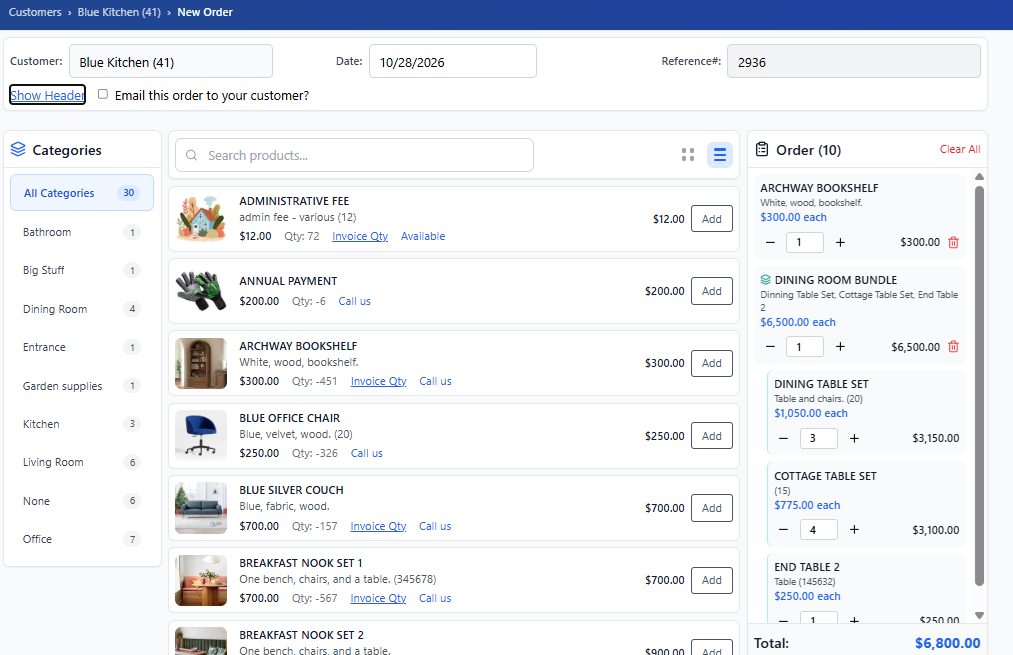1013x655 pixels.
Task: Delete Archway Bookshelf from order
Action: pos(954,242)
